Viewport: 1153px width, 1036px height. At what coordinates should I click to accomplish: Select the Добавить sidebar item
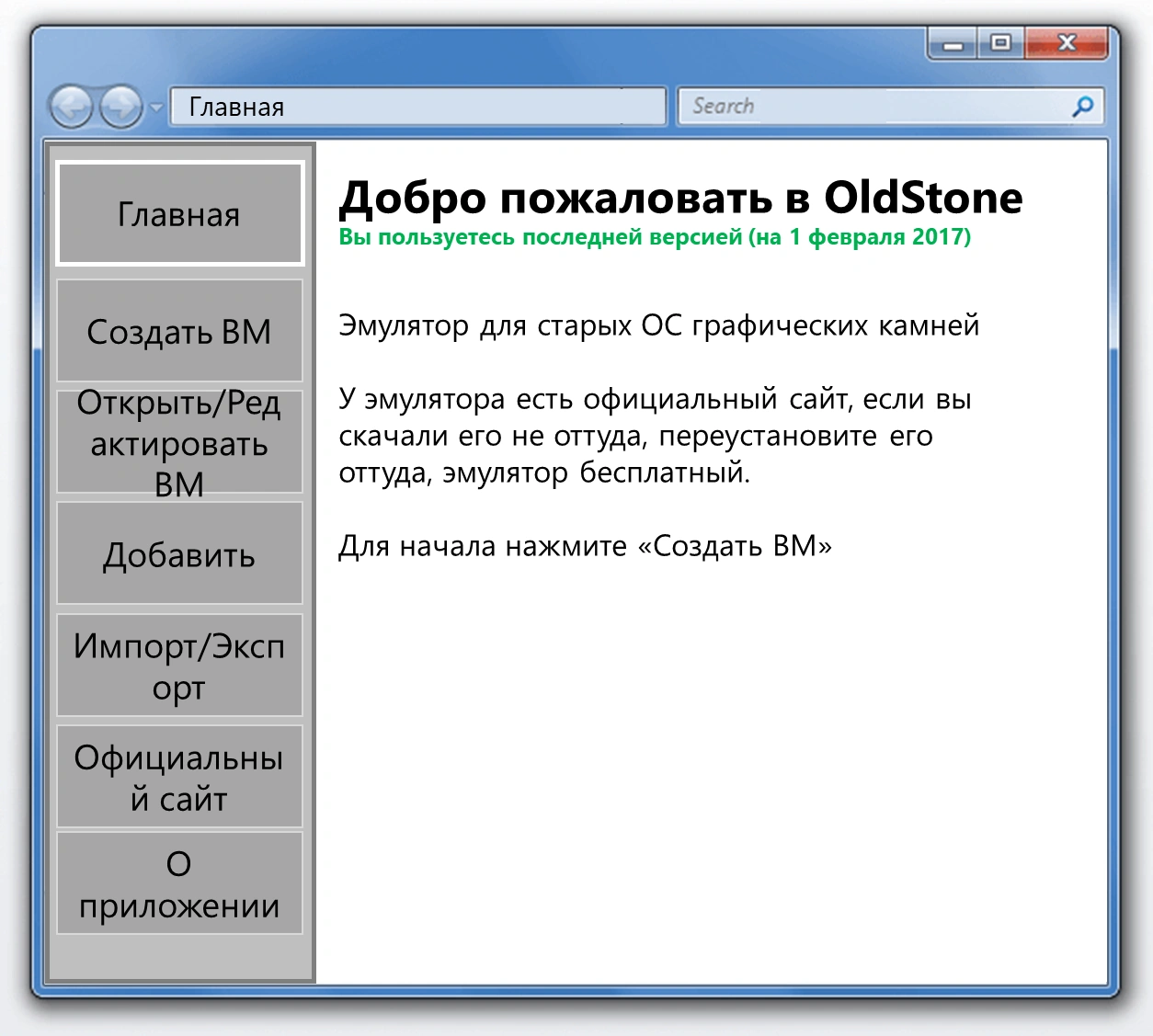click(179, 554)
